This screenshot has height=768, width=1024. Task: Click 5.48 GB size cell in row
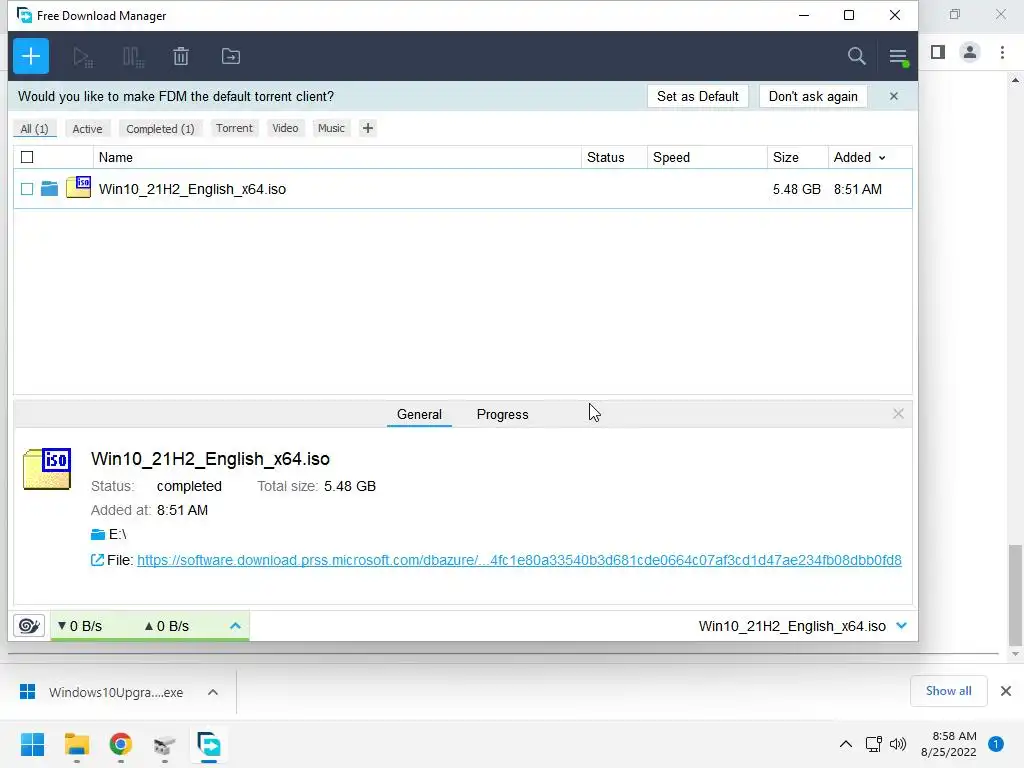pyautogui.click(x=796, y=189)
